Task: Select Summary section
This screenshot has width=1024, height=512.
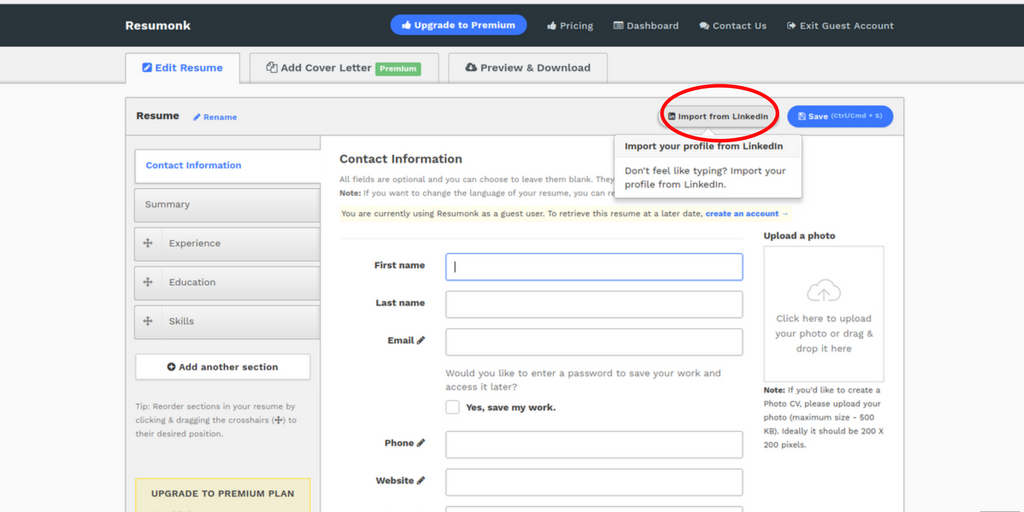Action: pyautogui.click(x=227, y=204)
